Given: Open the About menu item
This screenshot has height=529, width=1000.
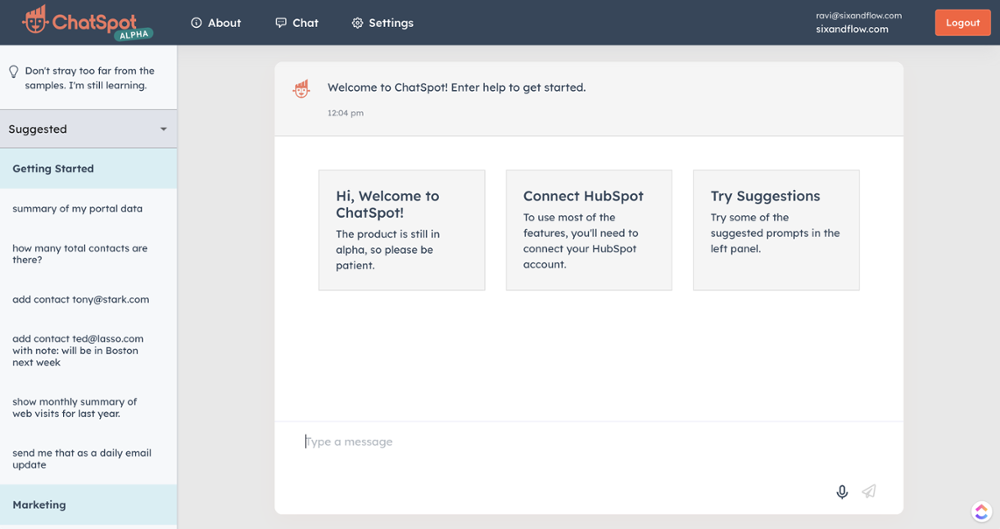Looking at the screenshot, I should coord(216,23).
